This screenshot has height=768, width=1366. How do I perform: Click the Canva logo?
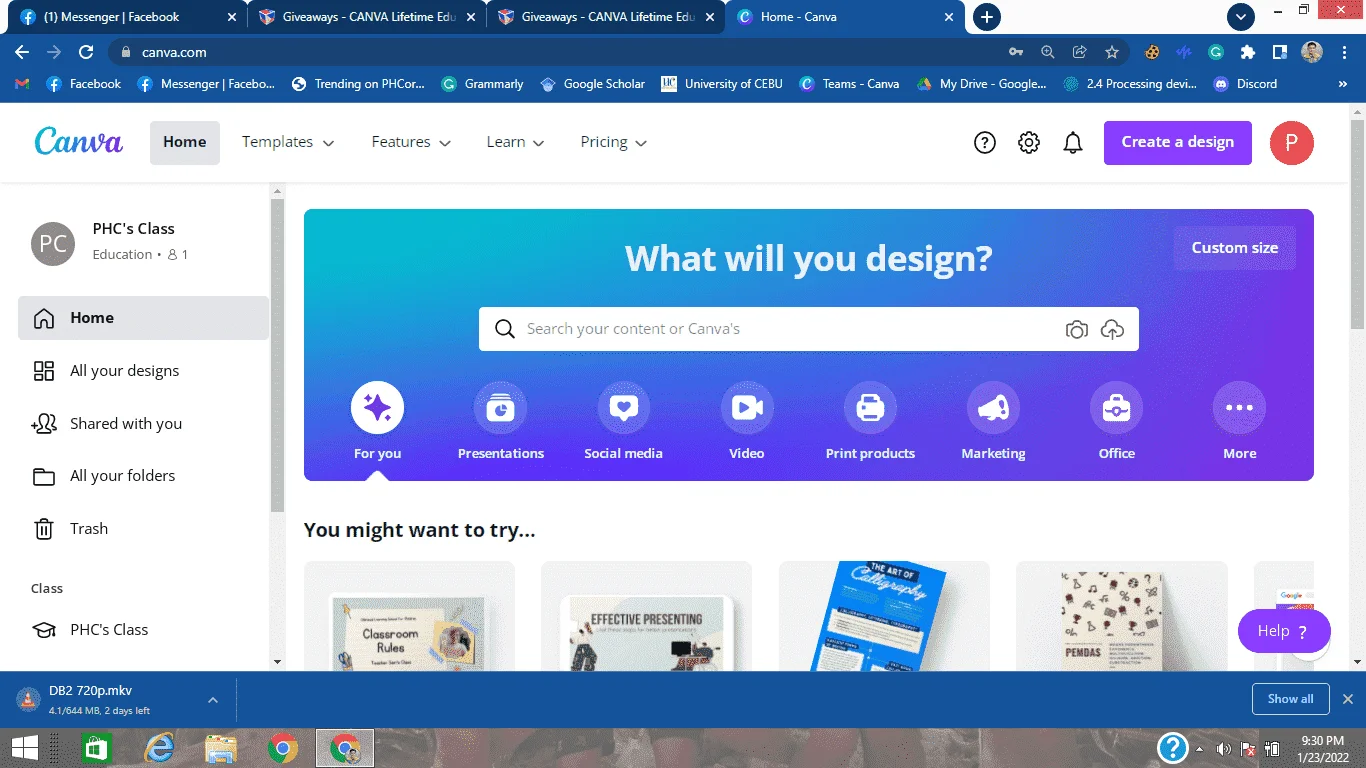(x=78, y=142)
